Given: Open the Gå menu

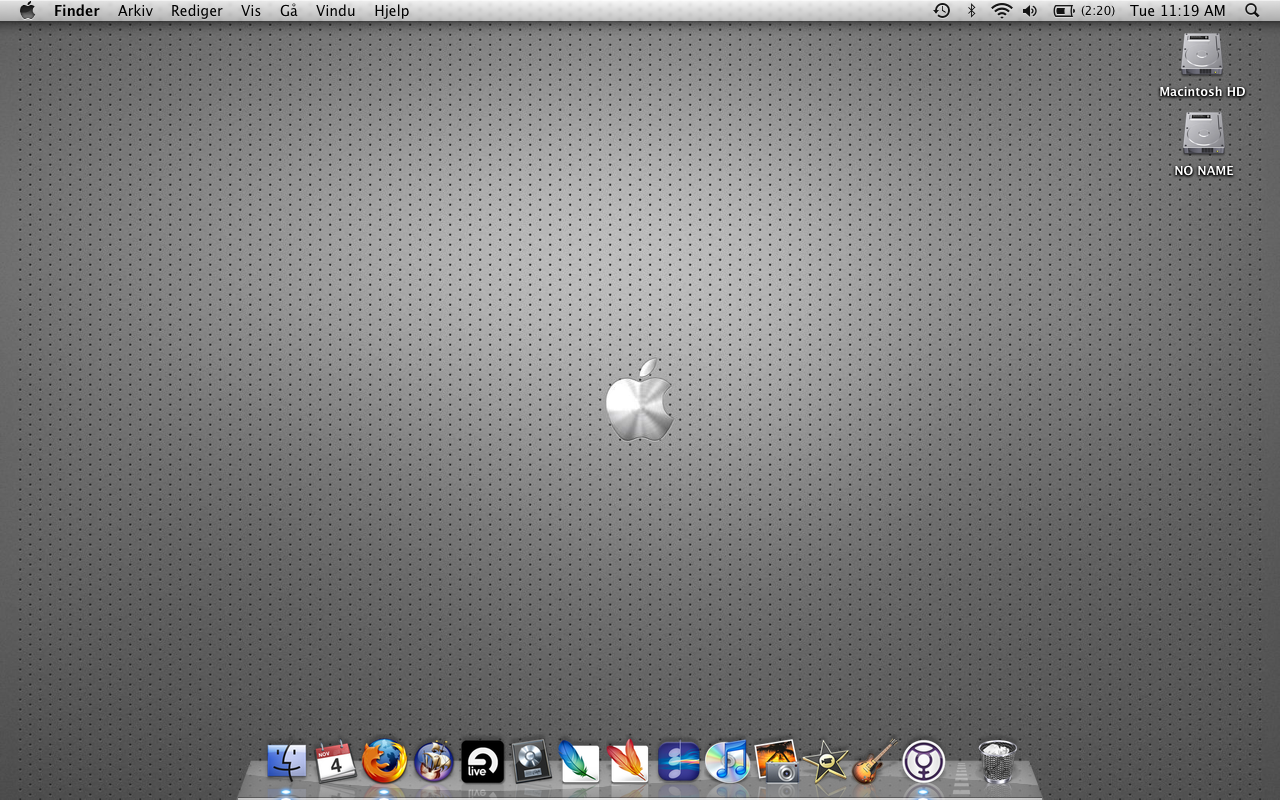Looking at the screenshot, I should 289,11.
